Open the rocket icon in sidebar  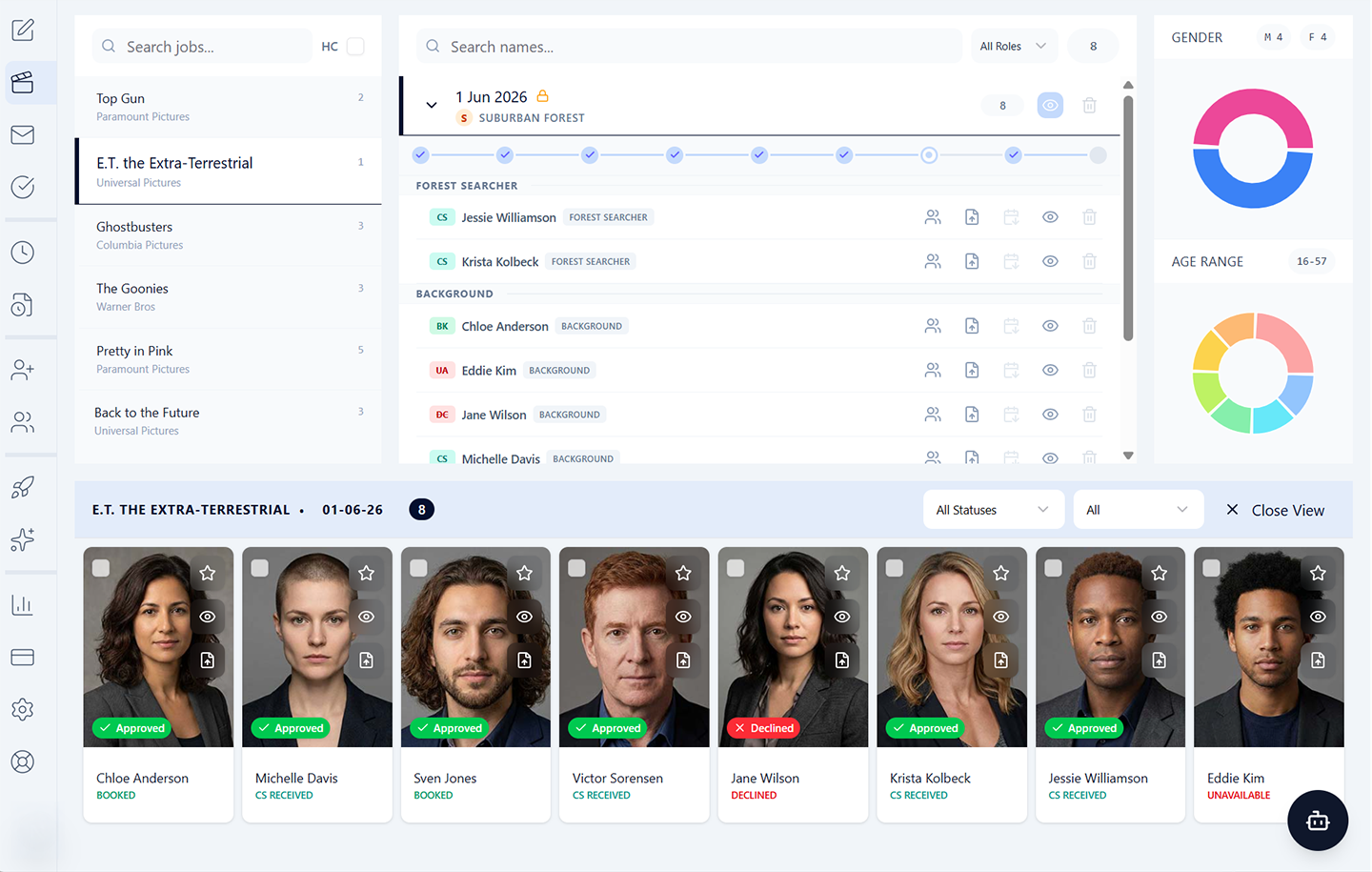click(x=23, y=487)
